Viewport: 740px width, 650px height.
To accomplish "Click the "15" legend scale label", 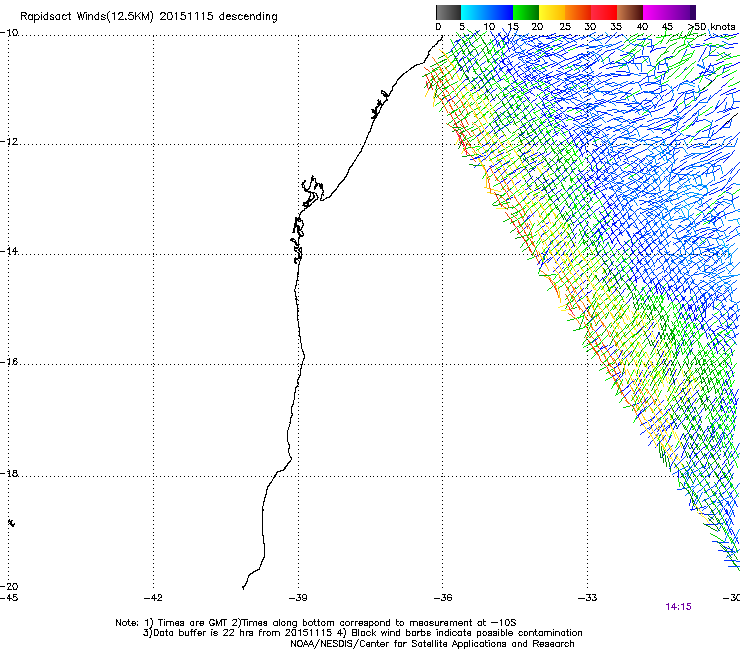I will (513, 27).
